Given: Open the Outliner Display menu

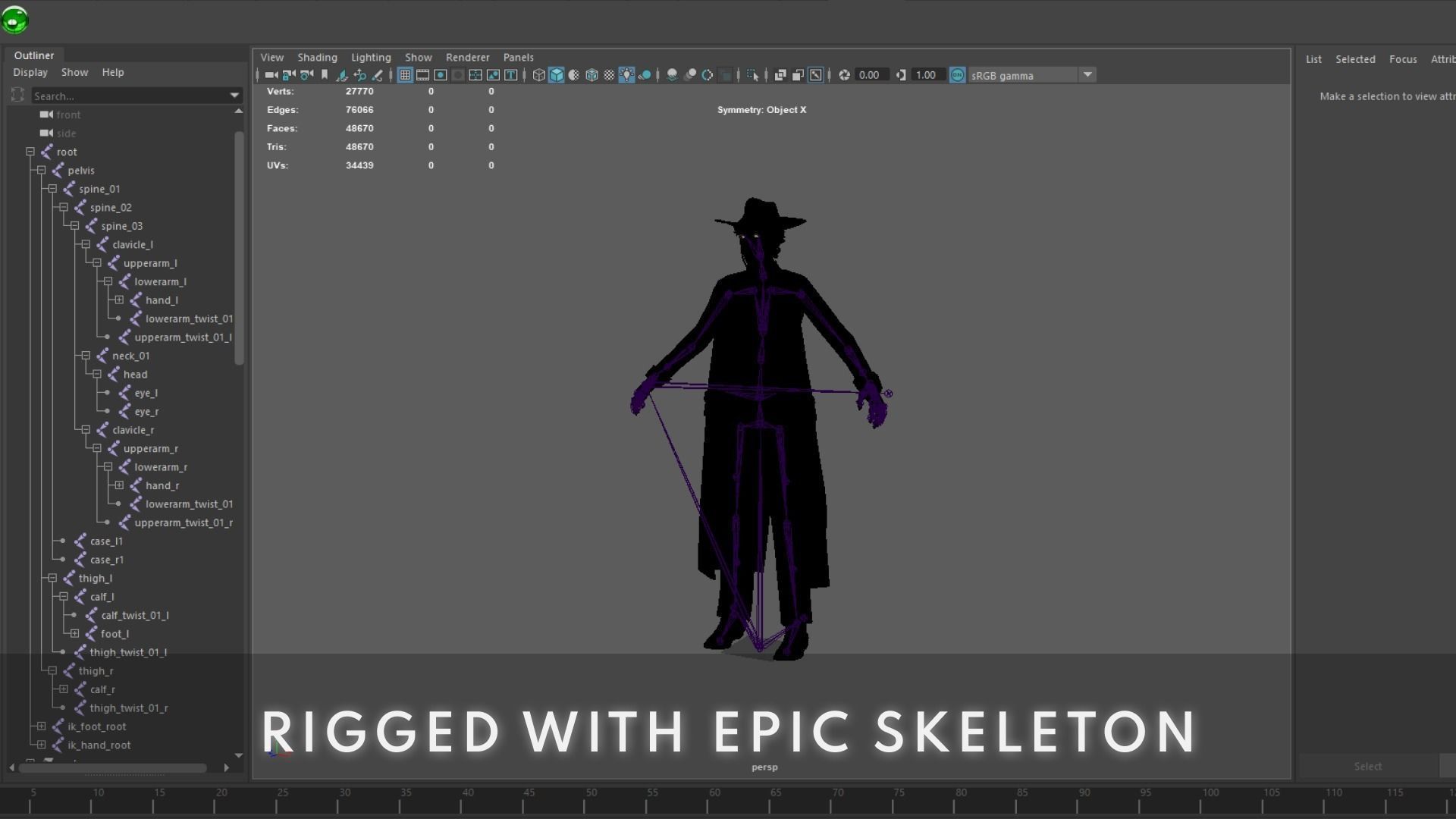Looking at the screenshot, I should (x=30, y=72).
